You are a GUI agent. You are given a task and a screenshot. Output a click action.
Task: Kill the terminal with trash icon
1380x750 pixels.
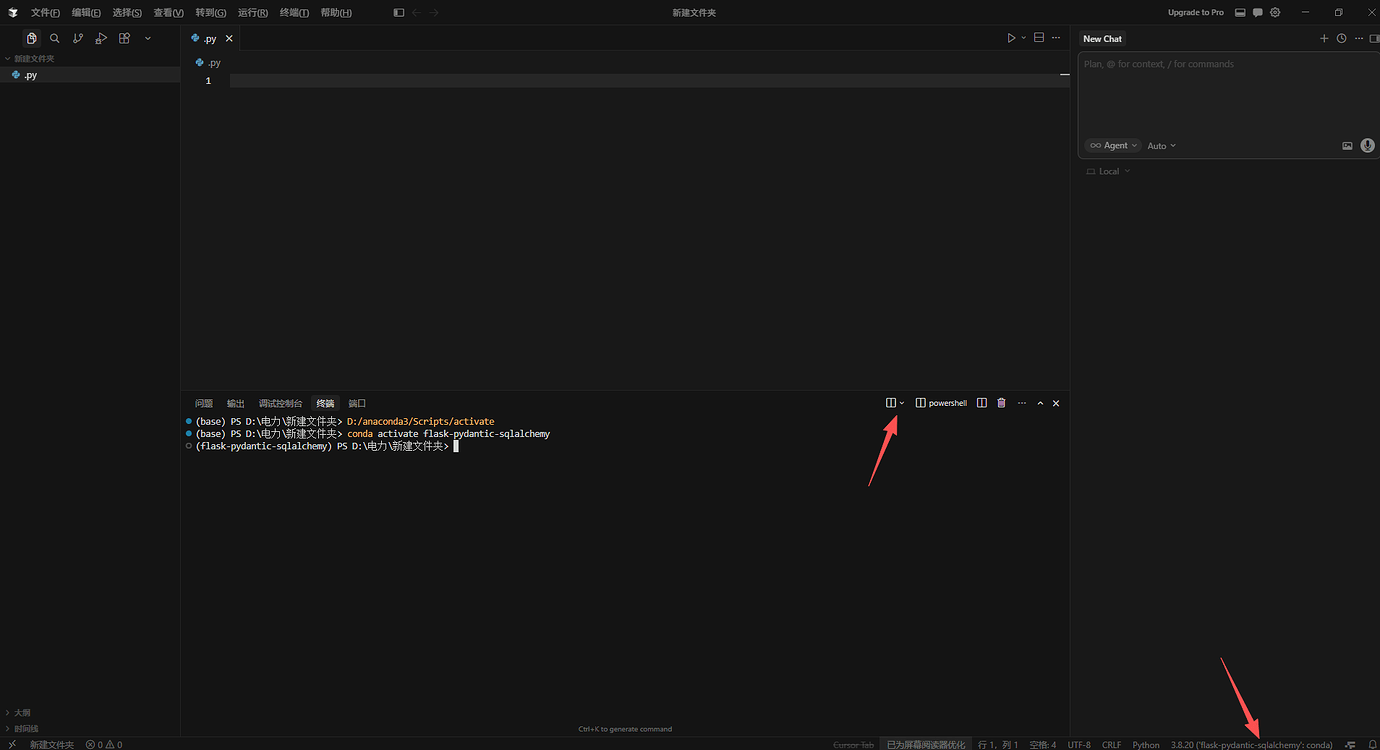click(x=1001, y=403)
